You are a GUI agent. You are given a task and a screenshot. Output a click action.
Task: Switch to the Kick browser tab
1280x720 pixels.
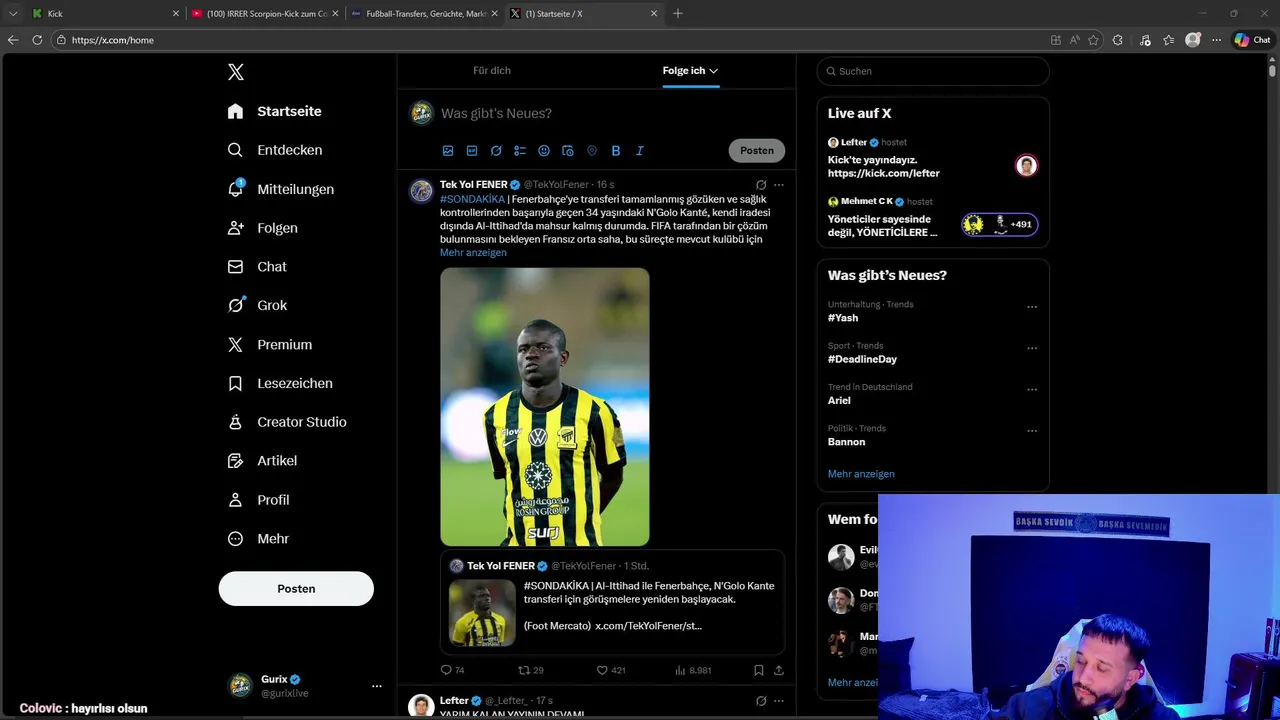[104, 14]
